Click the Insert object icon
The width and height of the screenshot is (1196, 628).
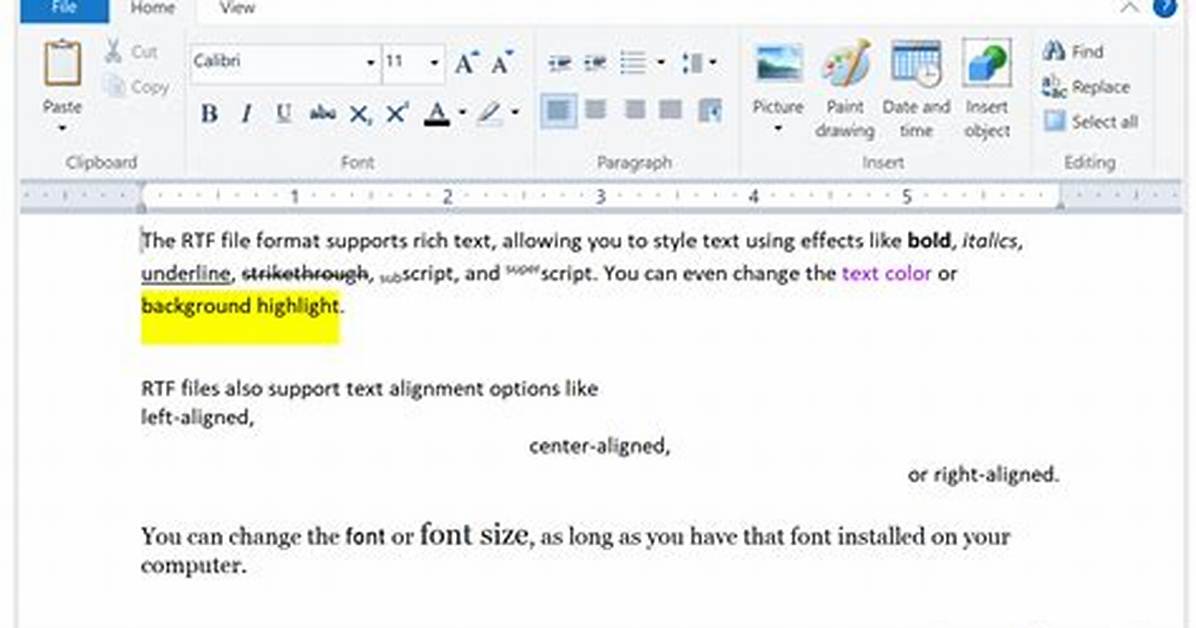pyautogui.click(x=987, y=63)
